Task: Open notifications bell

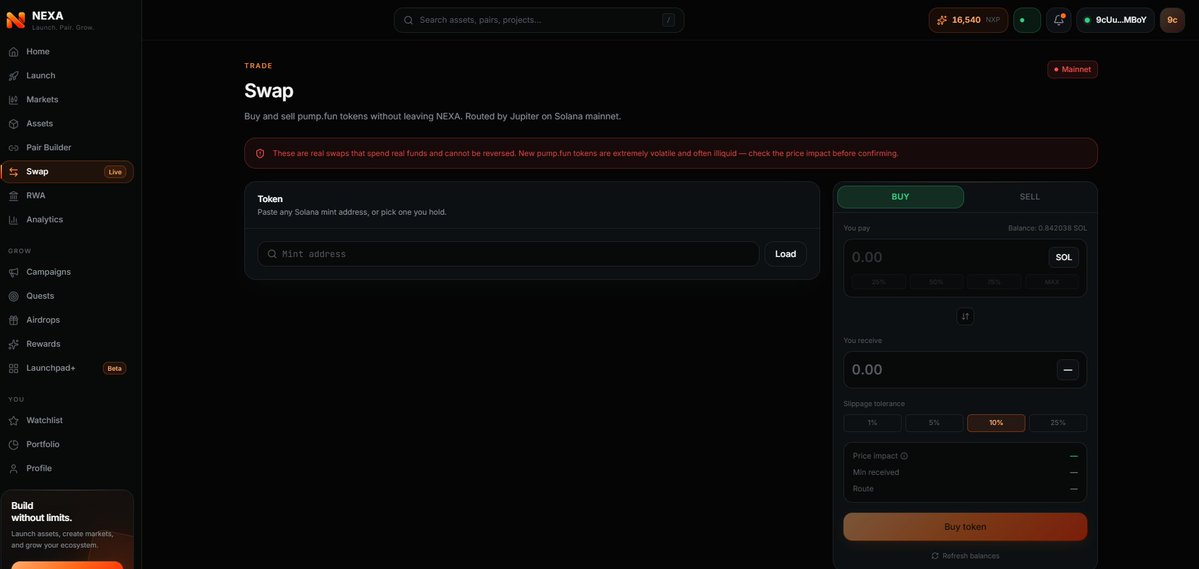Action: point(1058,20)
